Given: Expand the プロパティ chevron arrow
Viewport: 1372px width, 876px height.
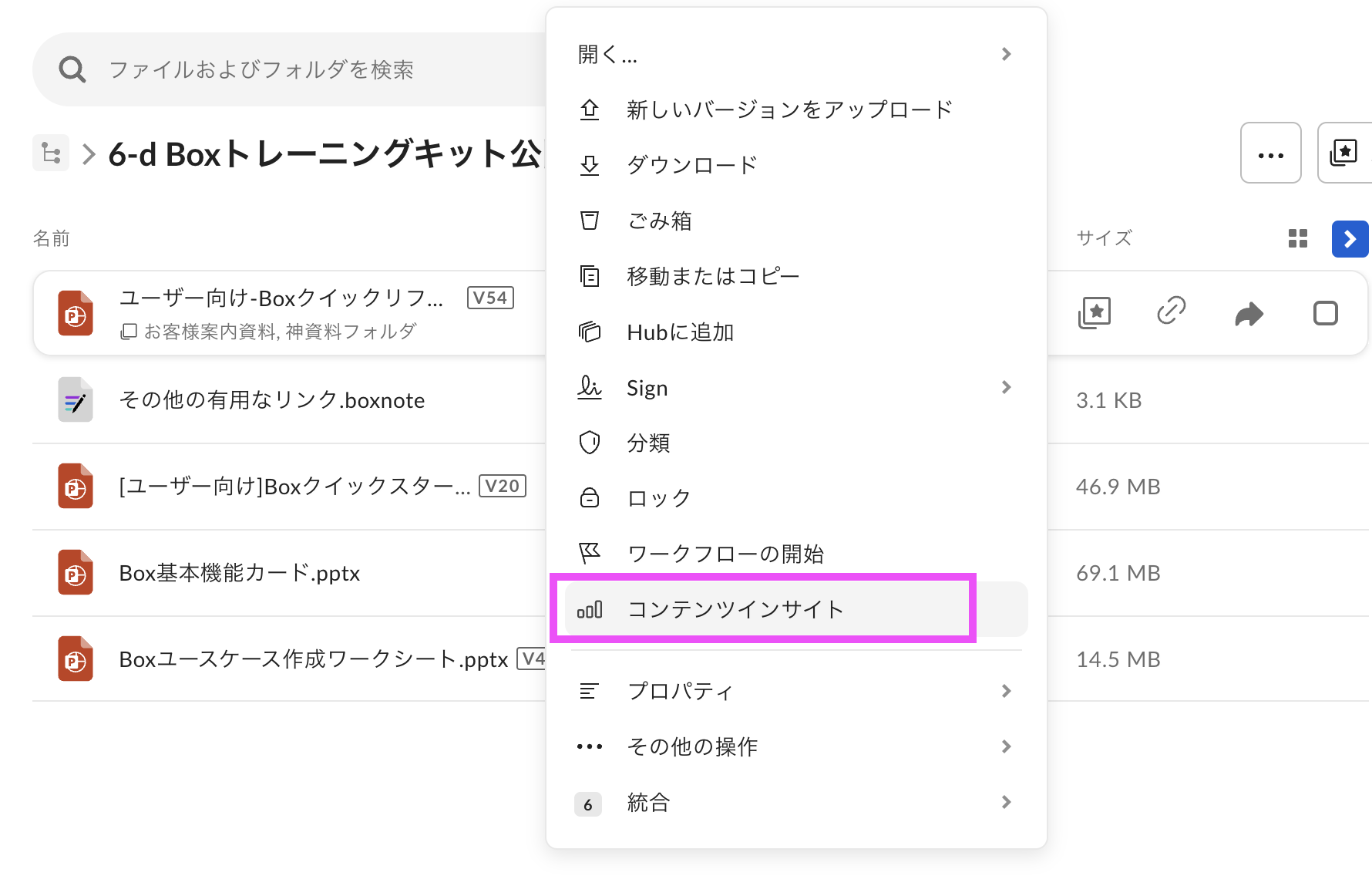Looking at the screenshot, I should [1006, 691].
